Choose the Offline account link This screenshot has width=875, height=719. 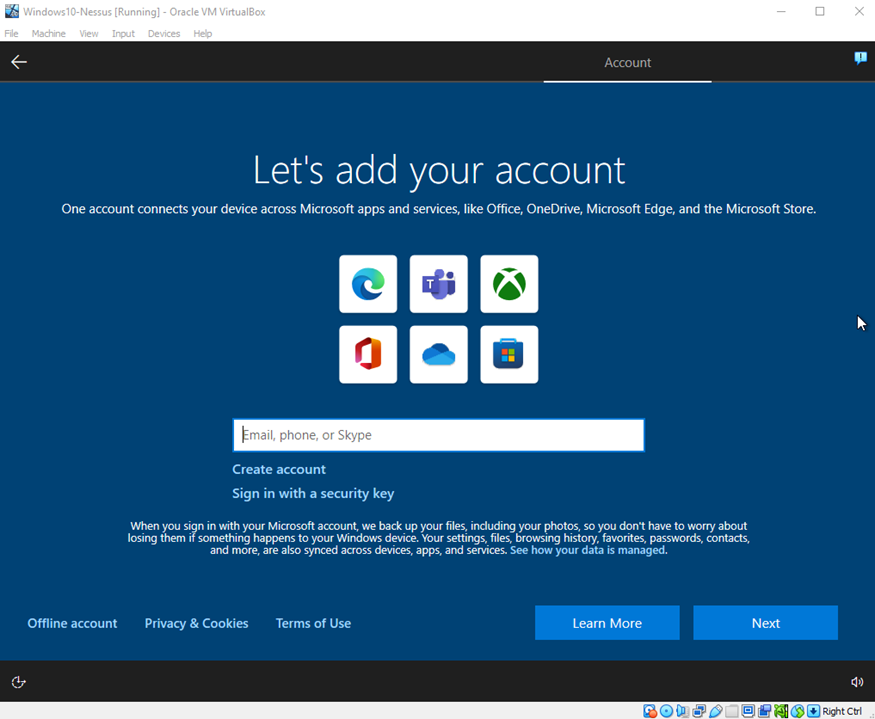tap(72, 623)
